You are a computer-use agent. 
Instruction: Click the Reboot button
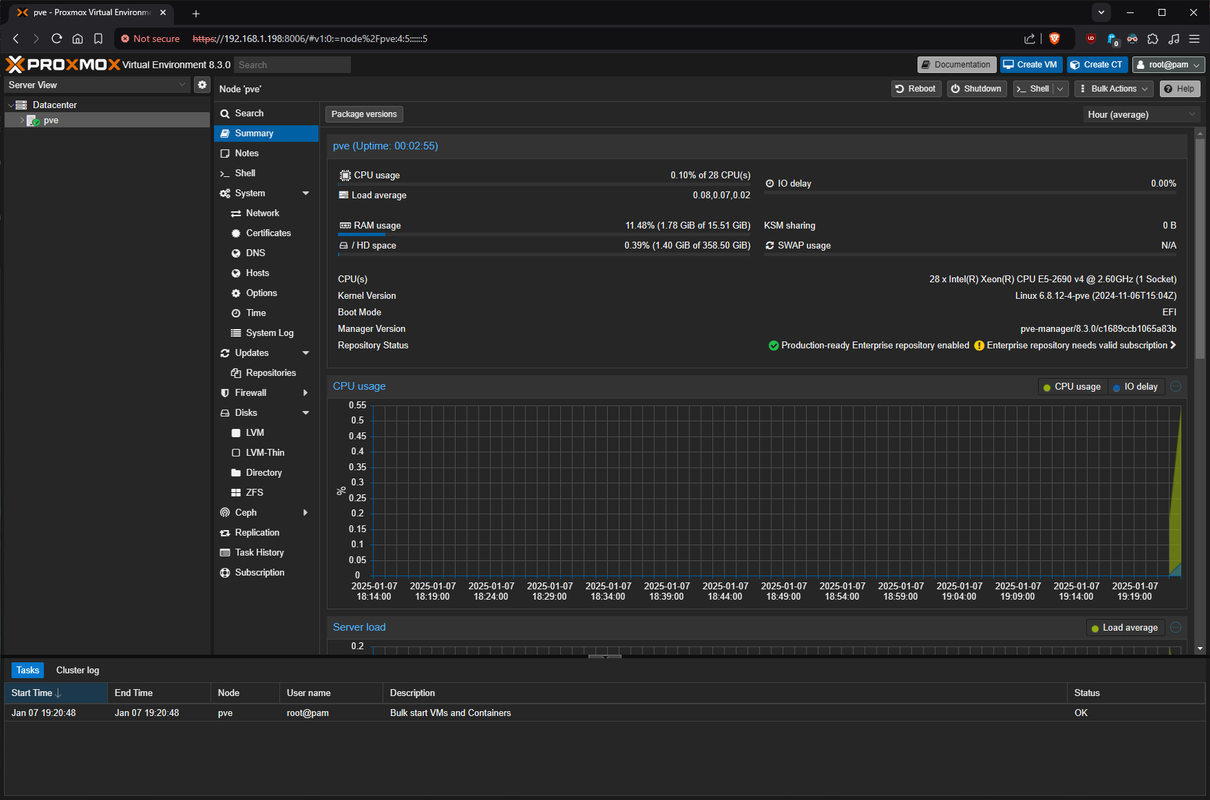pos(916,88)
